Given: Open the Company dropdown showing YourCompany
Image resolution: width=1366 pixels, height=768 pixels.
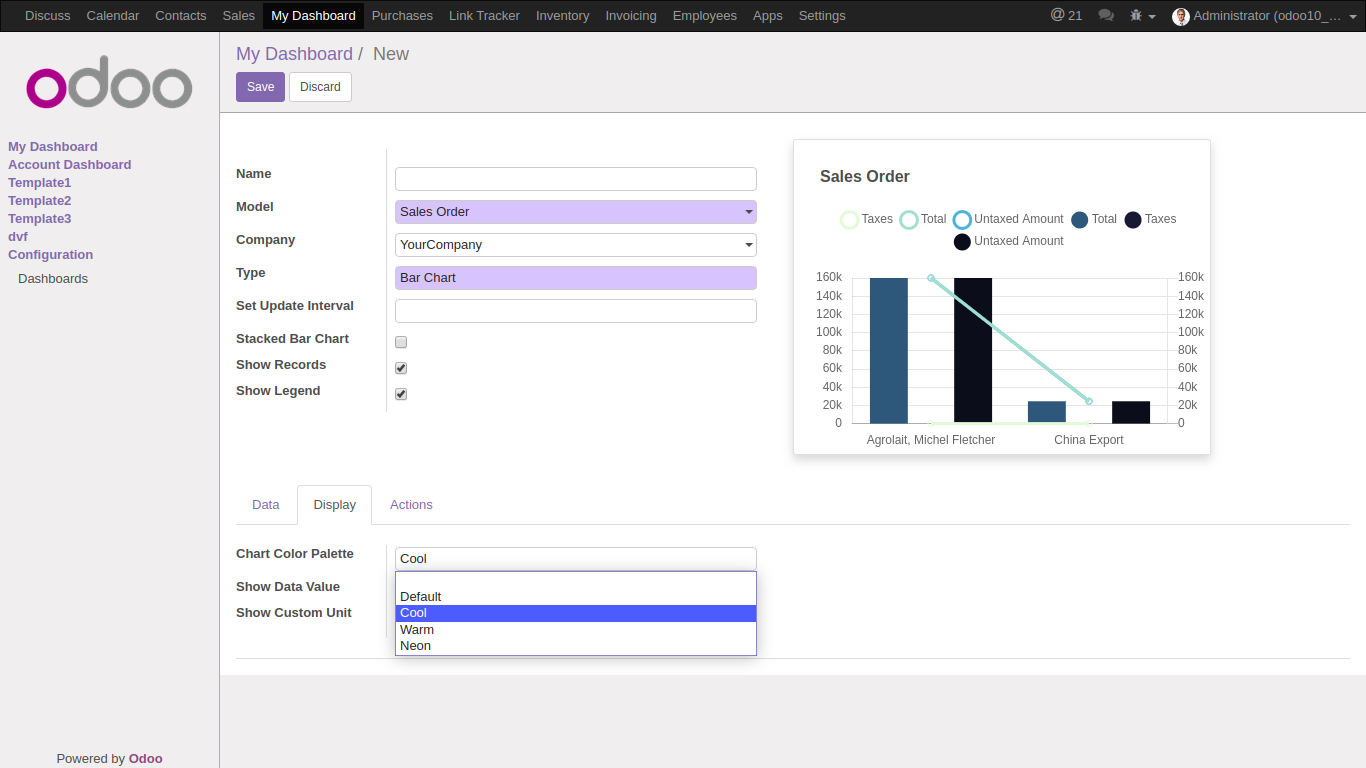Looking at the screenshot, I should pos(576,245).
